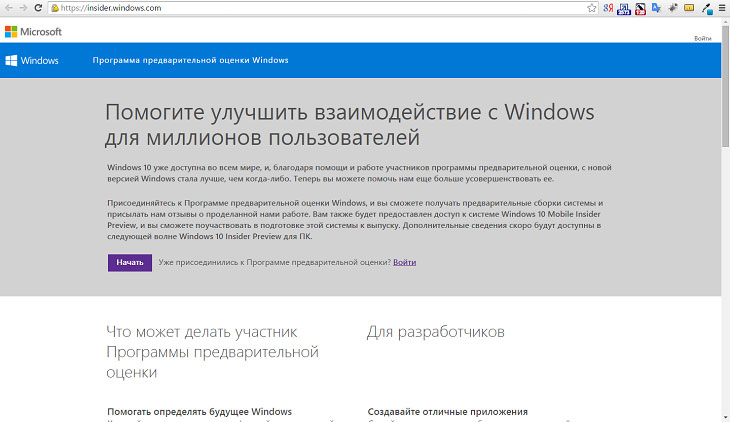Open Программа предварительной оценки Windows in the nav bar
This screenshot has width=730, height=422.
(x=190, y=60)
